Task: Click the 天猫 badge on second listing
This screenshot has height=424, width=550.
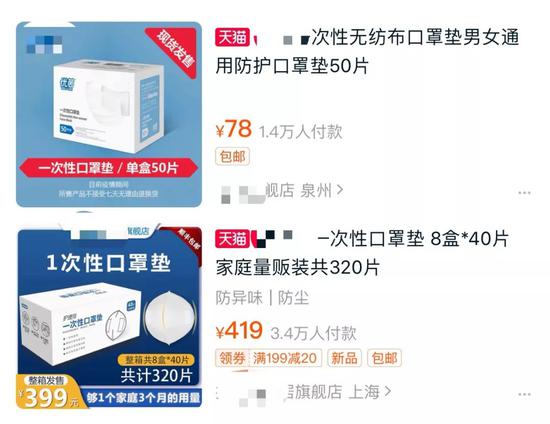Action: click(x=232, y=239)
